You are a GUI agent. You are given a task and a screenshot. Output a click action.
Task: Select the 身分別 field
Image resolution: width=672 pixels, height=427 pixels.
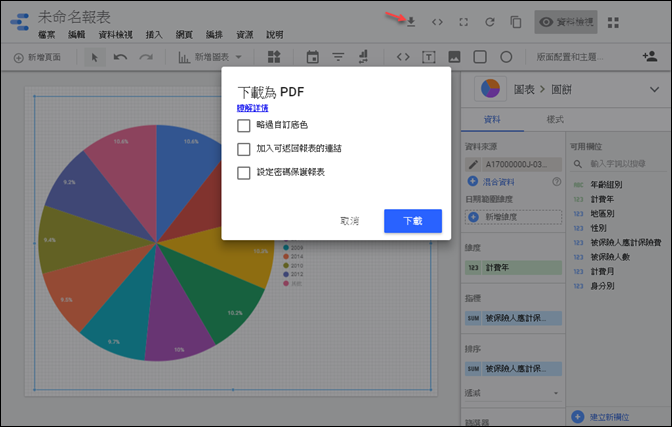point(602,286)
